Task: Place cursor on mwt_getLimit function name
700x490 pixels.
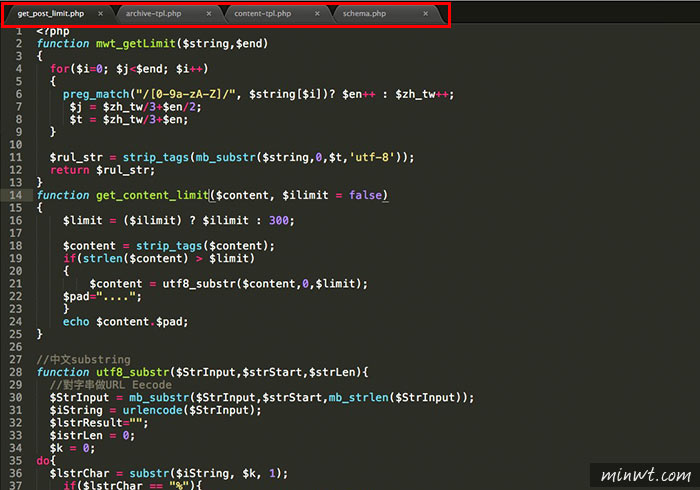Action: click(136, 43)
